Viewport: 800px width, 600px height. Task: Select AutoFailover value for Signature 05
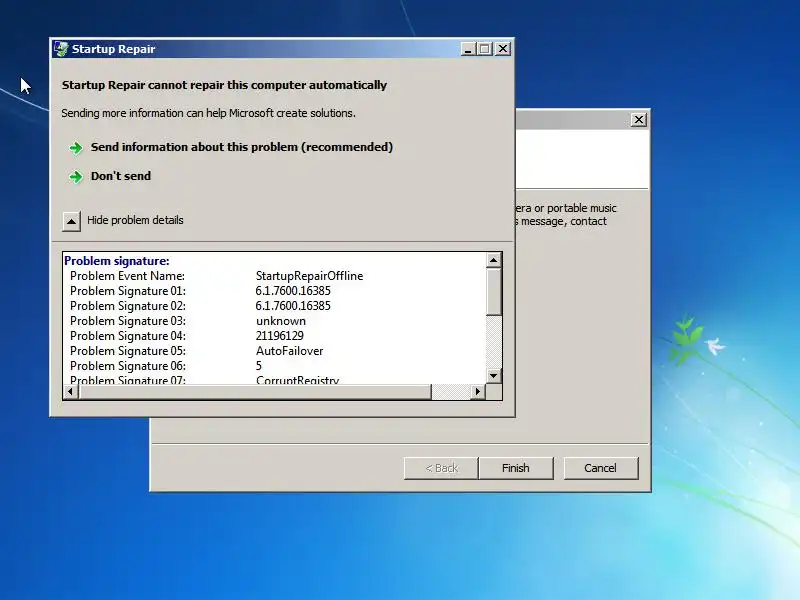[290, 351]
